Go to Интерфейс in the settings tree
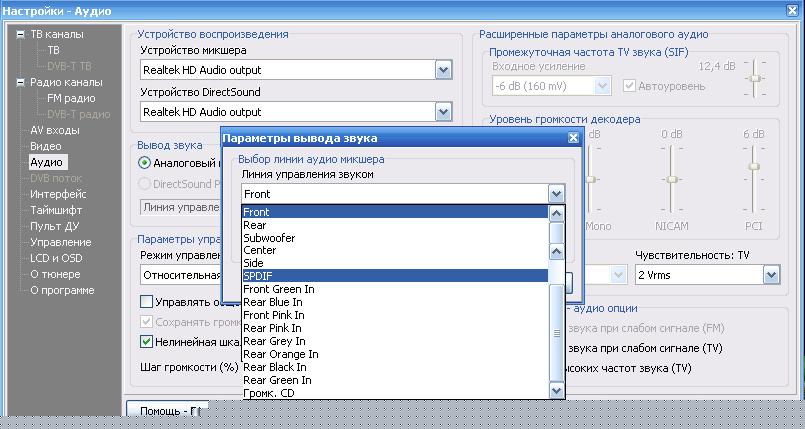The width and height of the screenshot is (805, 429). click(58, 194)
